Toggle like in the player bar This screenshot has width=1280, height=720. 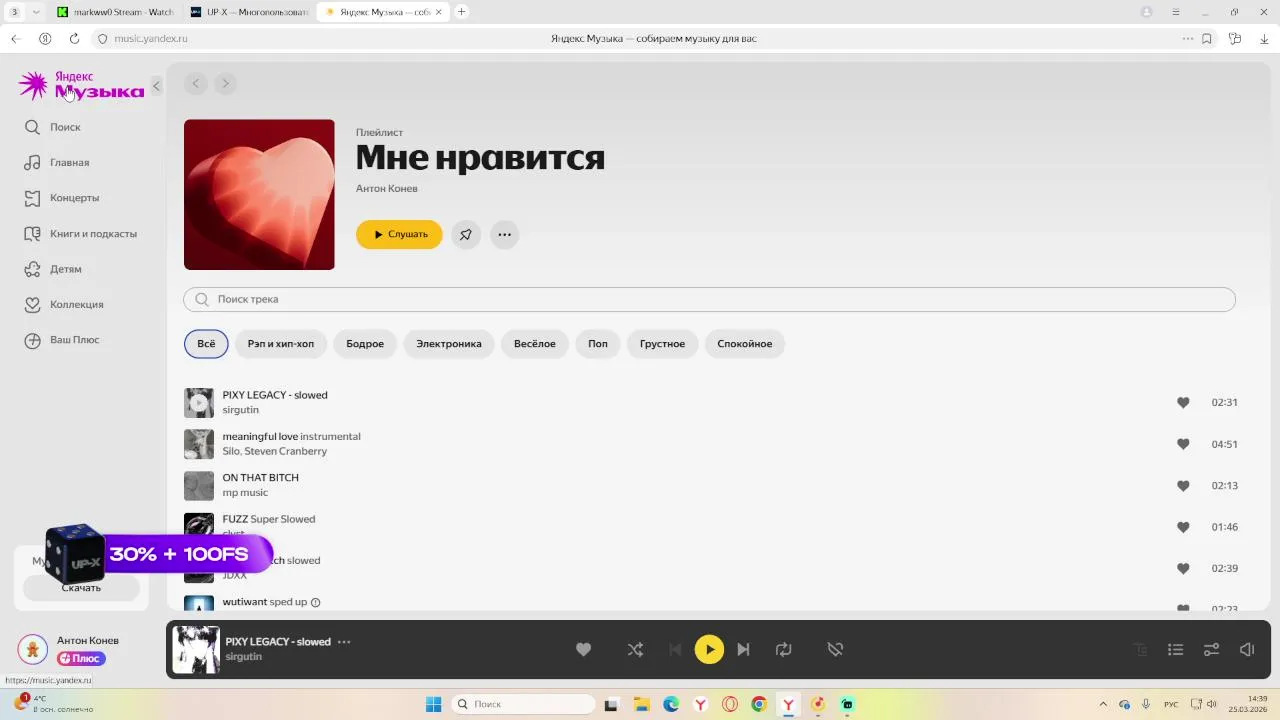click(x=584, y=650)
